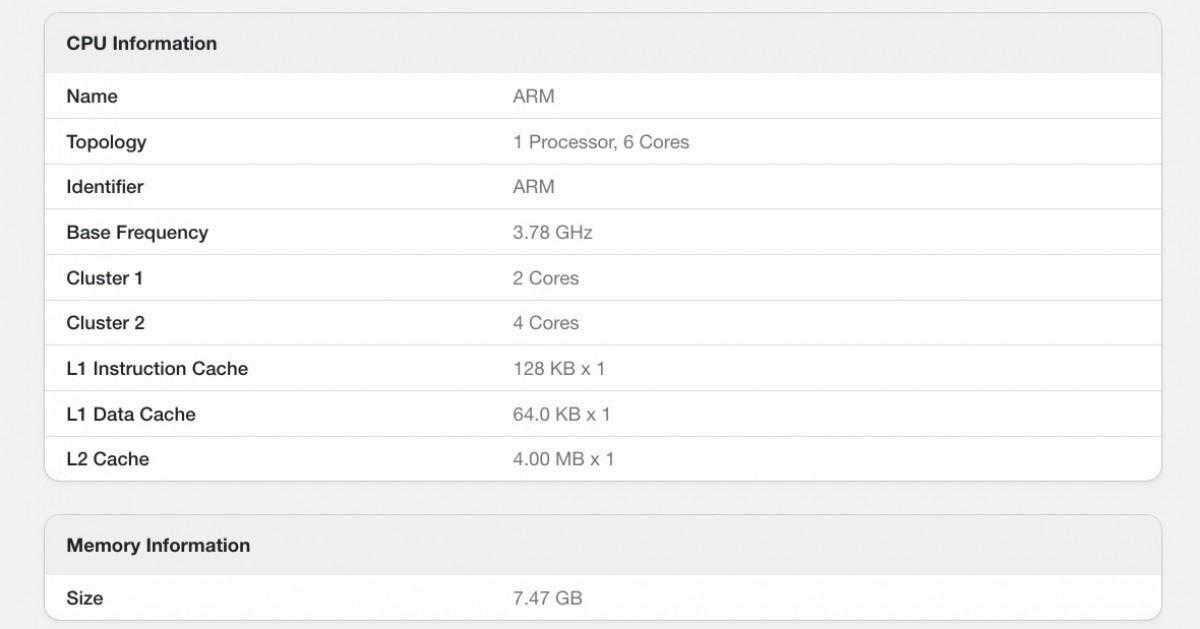Select the Topology row label
This screenshot has height=629, width=1200.
[x=106, y=142]
